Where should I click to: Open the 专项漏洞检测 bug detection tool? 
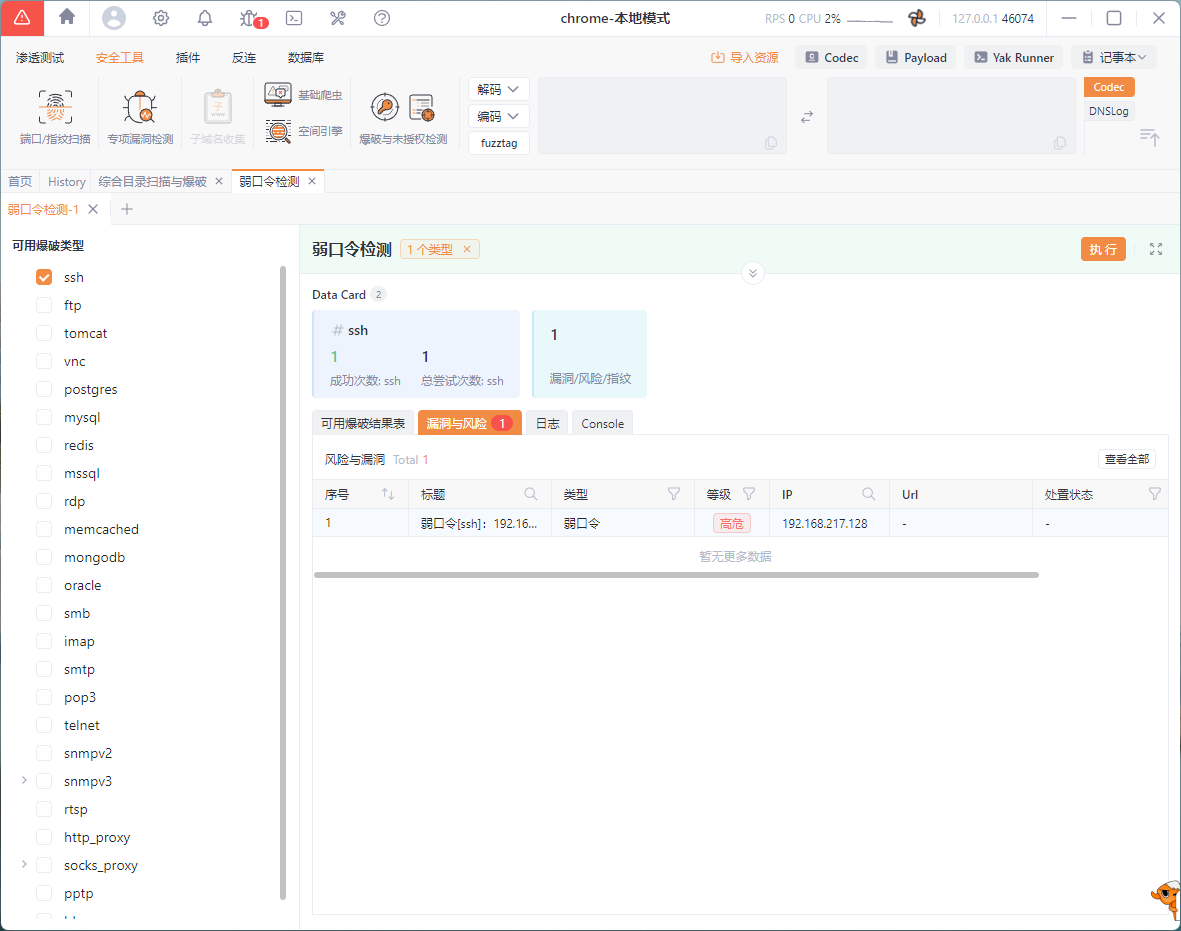point(140,116)
